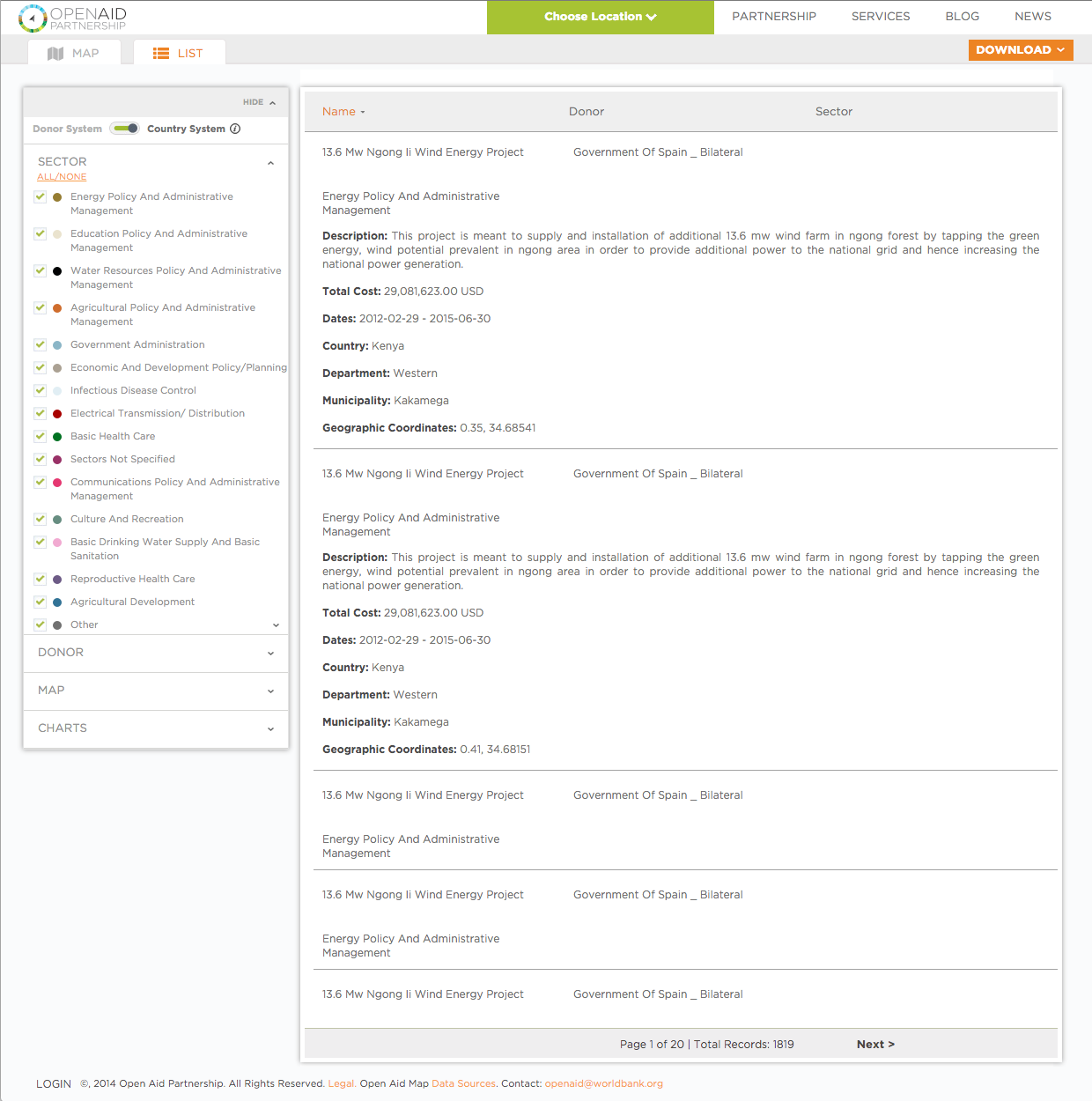Click 'Geographic Coordinates: 0.41, 34.68151' text
The width and height of the screenshot is (1092, 1101).
point(426,750)
